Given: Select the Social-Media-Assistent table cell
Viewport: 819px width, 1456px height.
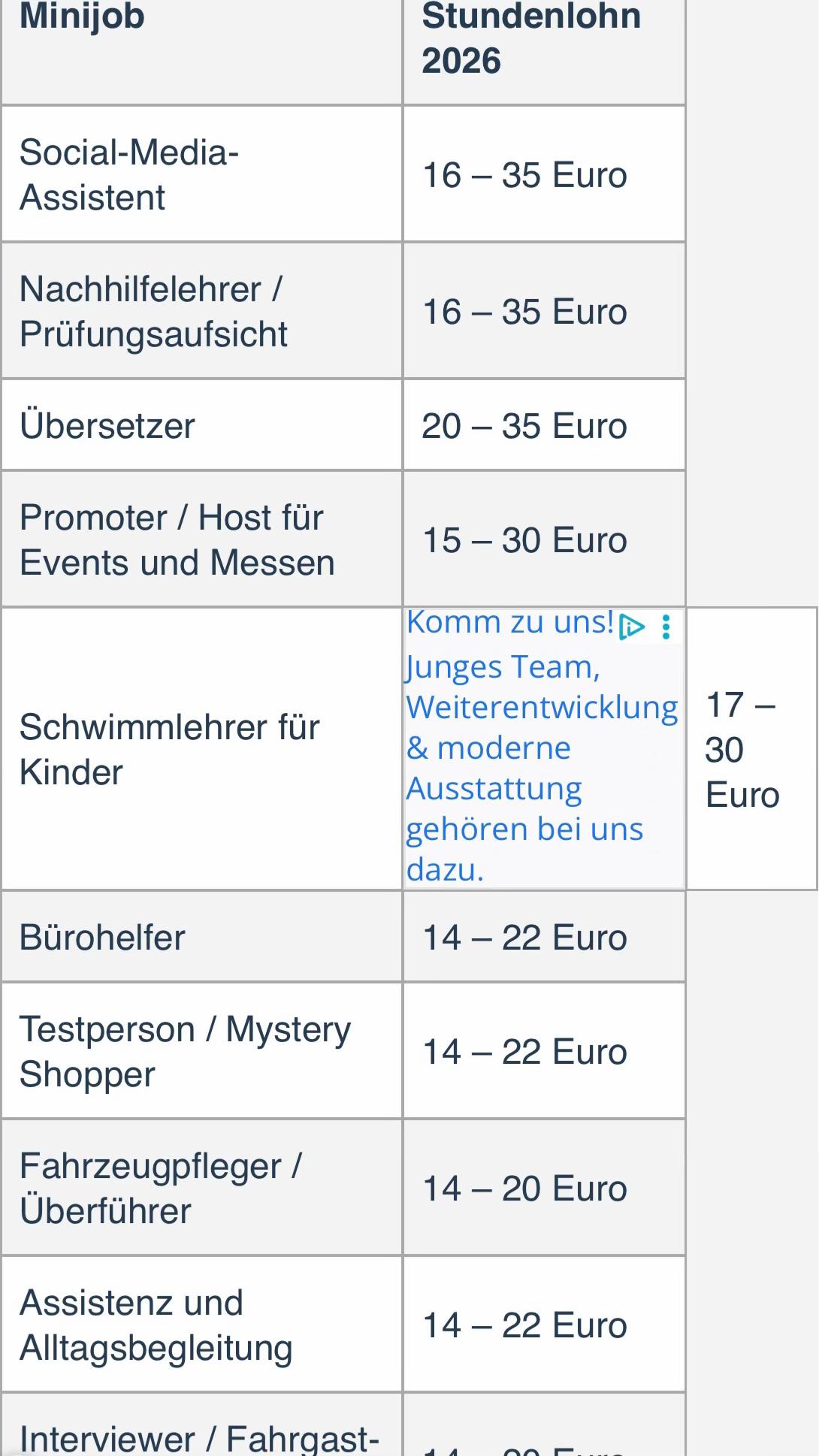Looking at the screenshot, I should point(201,174).
